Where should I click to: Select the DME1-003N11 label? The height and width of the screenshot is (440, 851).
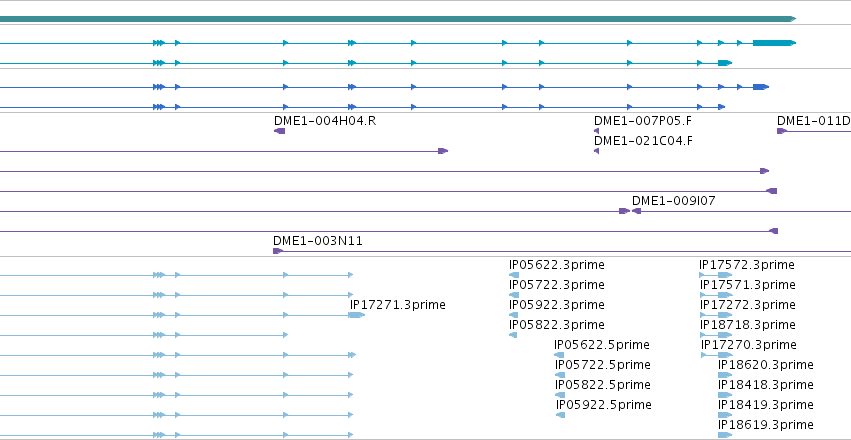[317, 241]
